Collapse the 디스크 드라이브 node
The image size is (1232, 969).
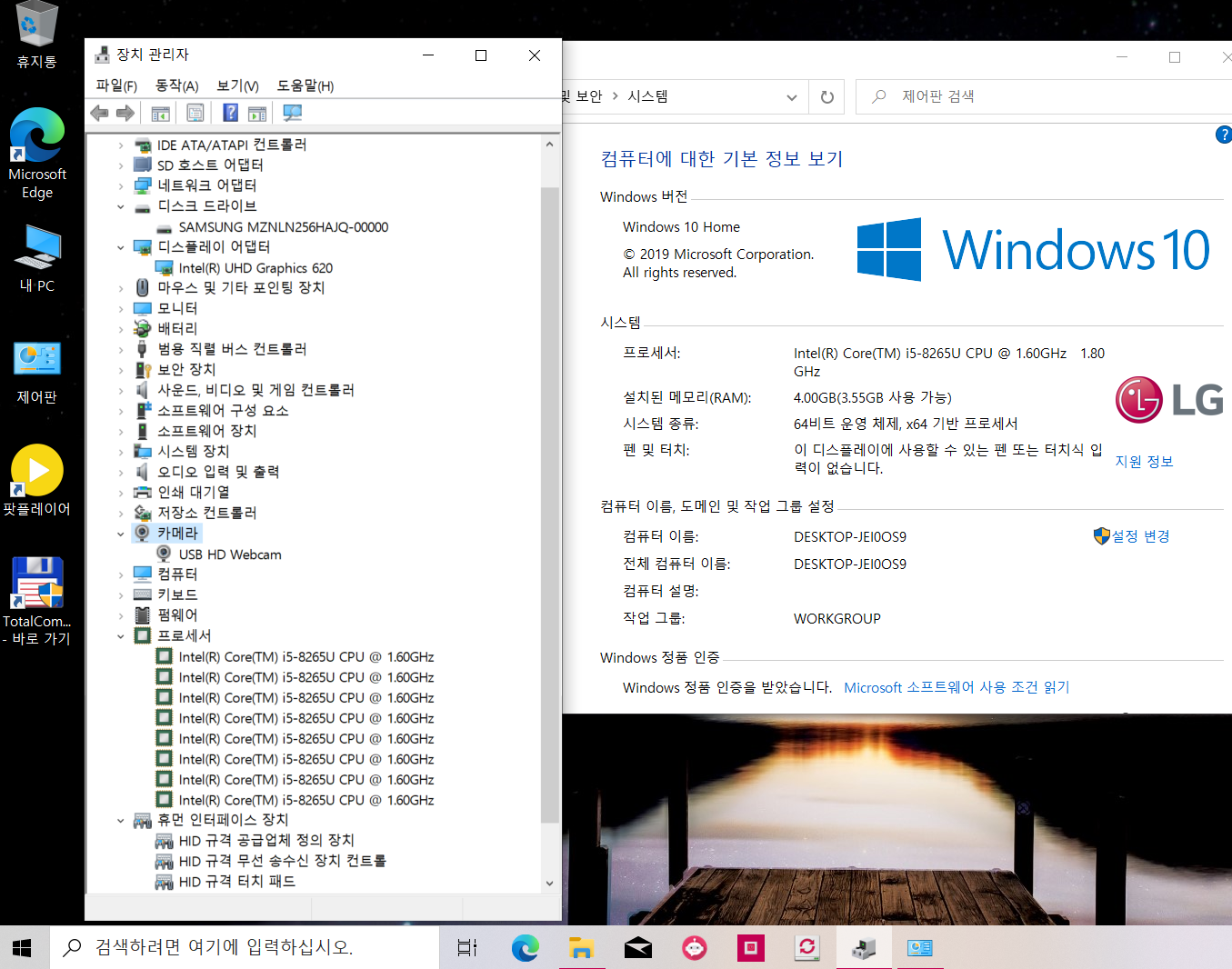pos(121,207)
